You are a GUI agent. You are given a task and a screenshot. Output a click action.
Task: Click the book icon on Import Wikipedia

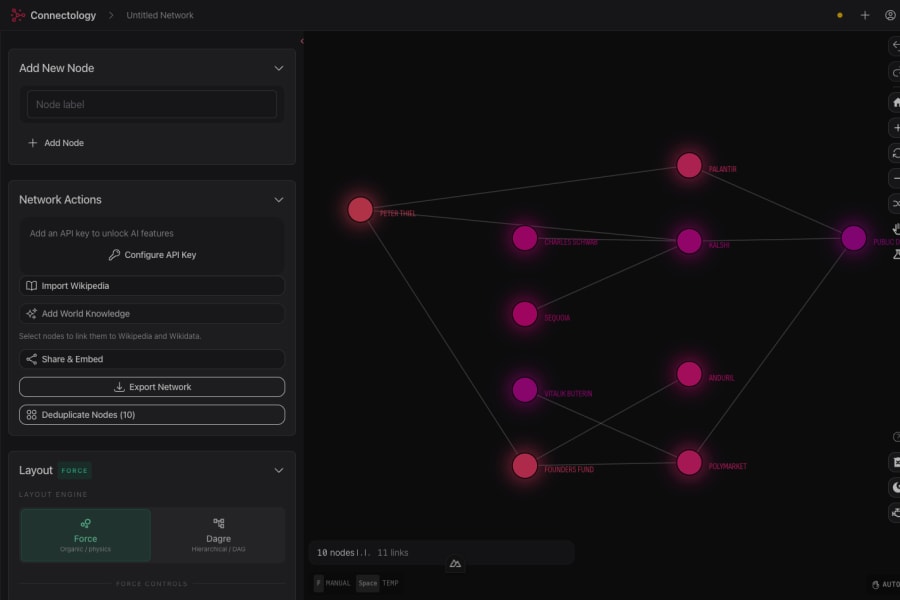pos(32,286)
